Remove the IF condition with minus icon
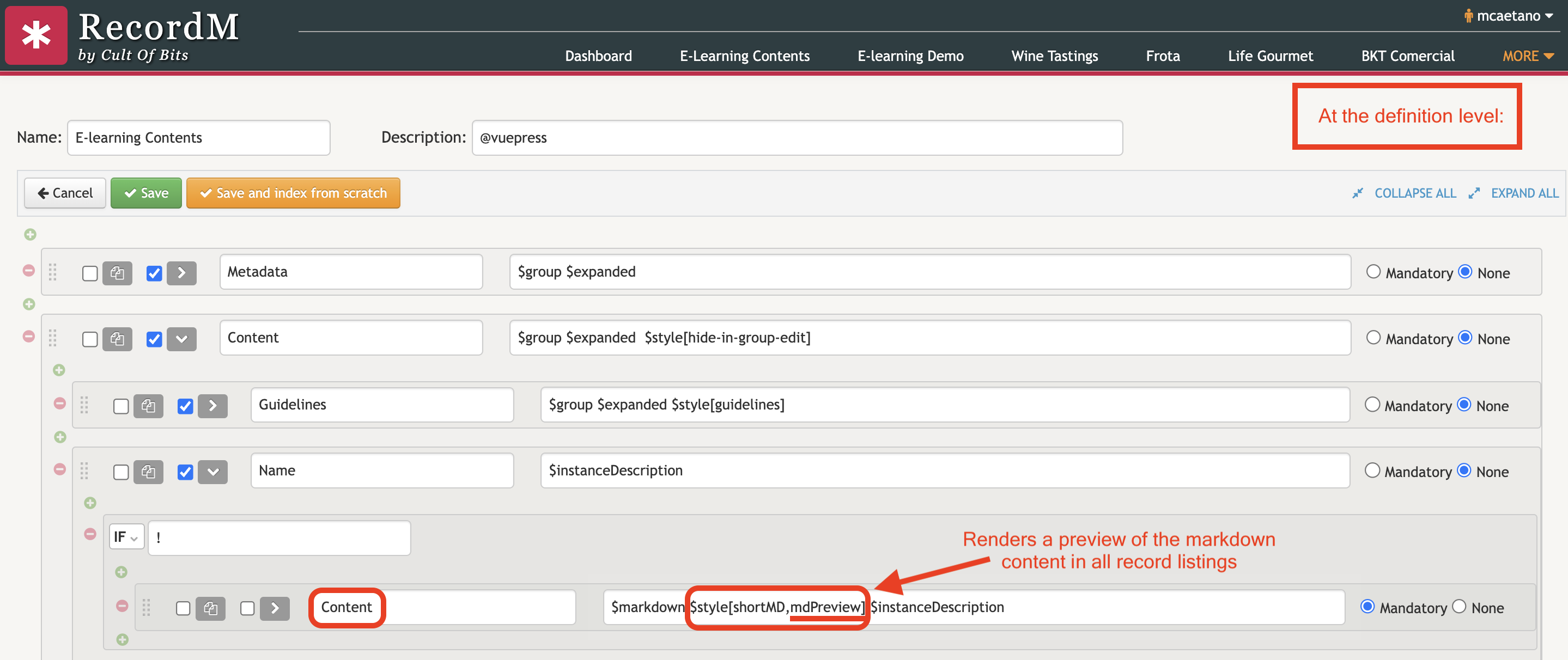This screenshot has width=1568, height=660. [90, 534]
